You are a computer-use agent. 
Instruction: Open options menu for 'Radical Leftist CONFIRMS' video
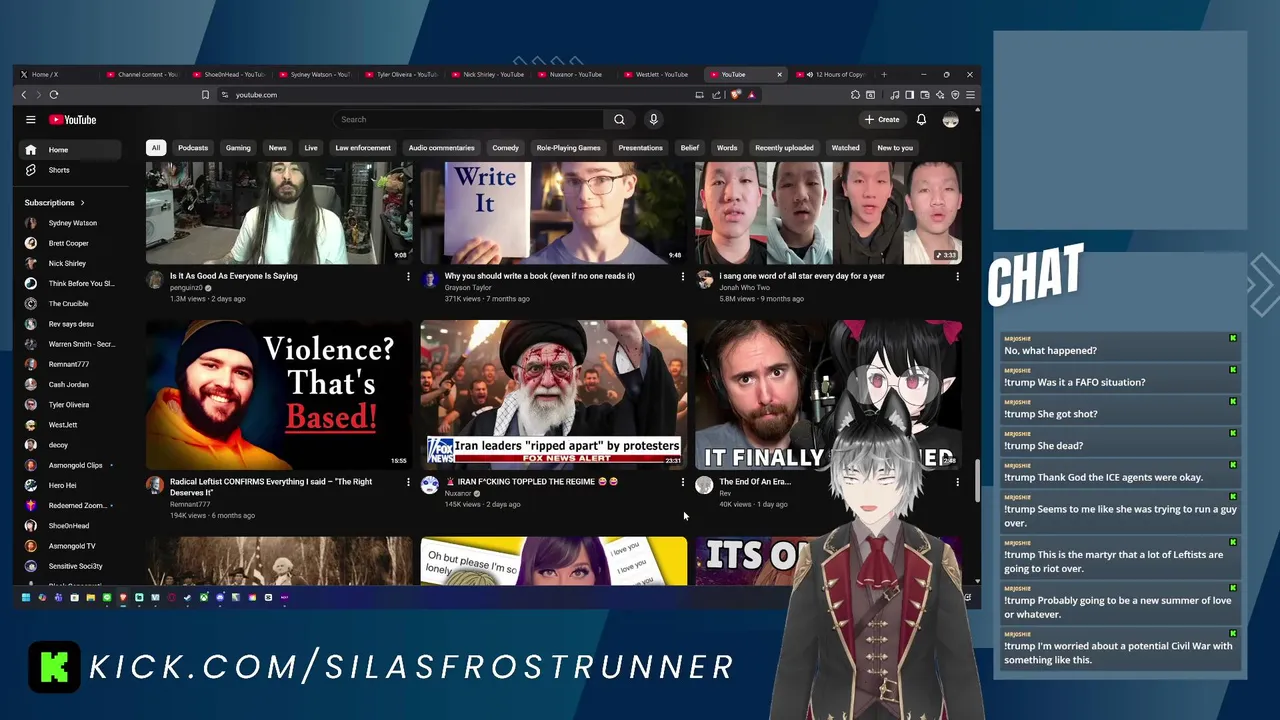pos(408,482)
